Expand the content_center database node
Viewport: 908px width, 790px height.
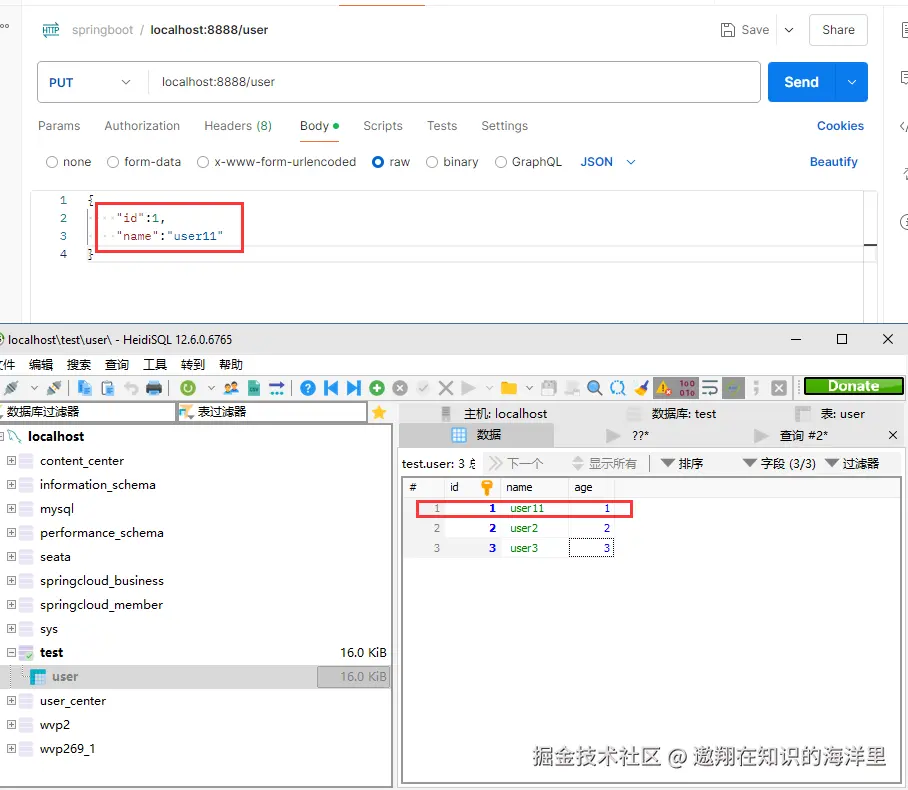coord(11,460)
